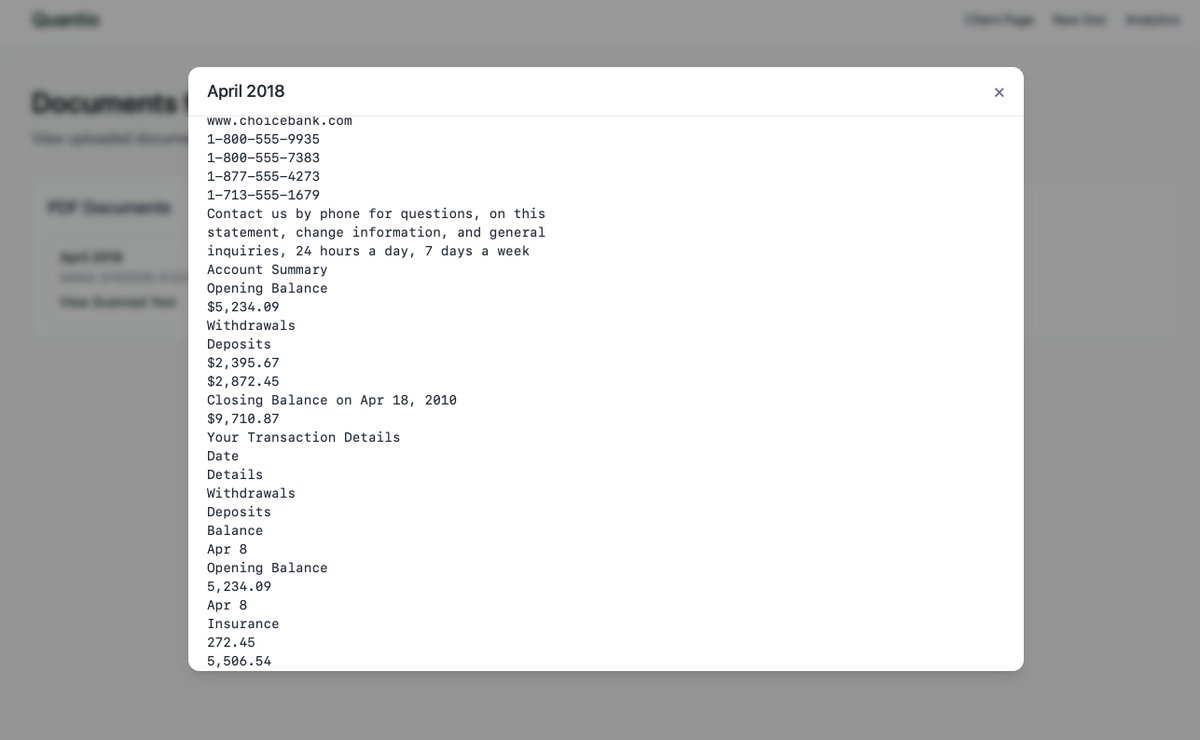Click the Account Summary line

(268, 270)
